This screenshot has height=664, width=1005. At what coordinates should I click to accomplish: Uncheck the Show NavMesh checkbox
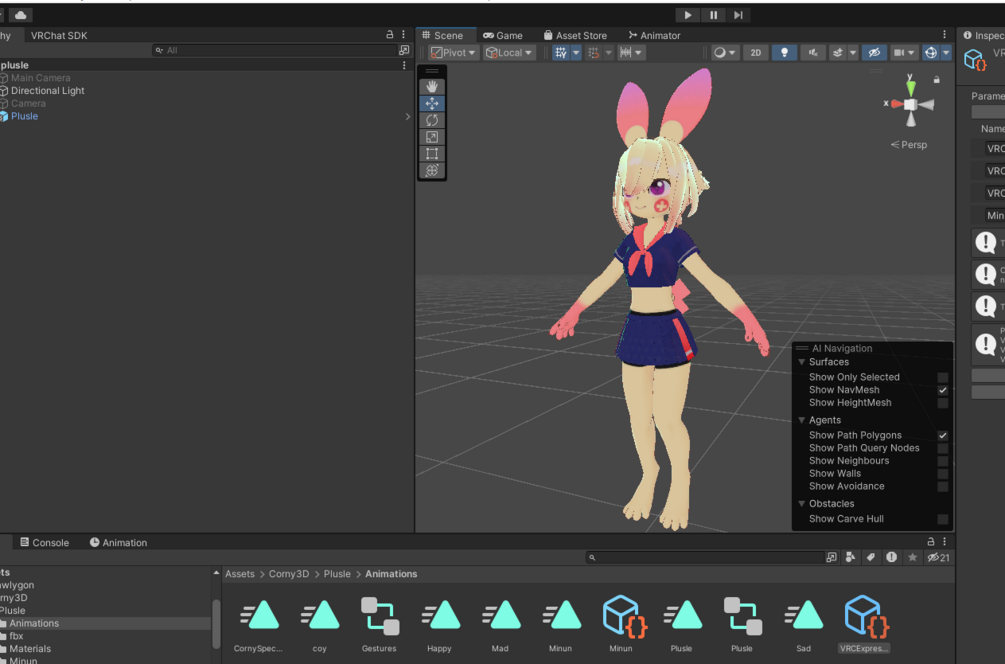tap(942, 390)
